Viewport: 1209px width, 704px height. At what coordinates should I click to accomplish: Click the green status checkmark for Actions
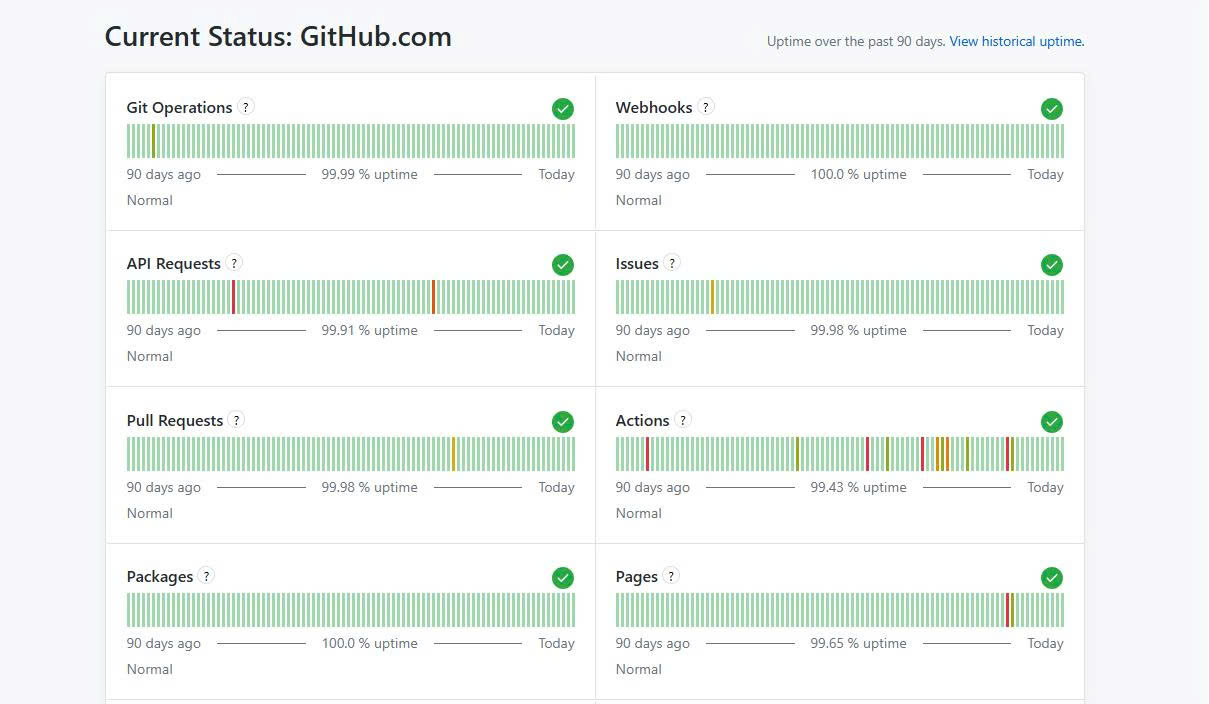click(x=1051, y=421)
